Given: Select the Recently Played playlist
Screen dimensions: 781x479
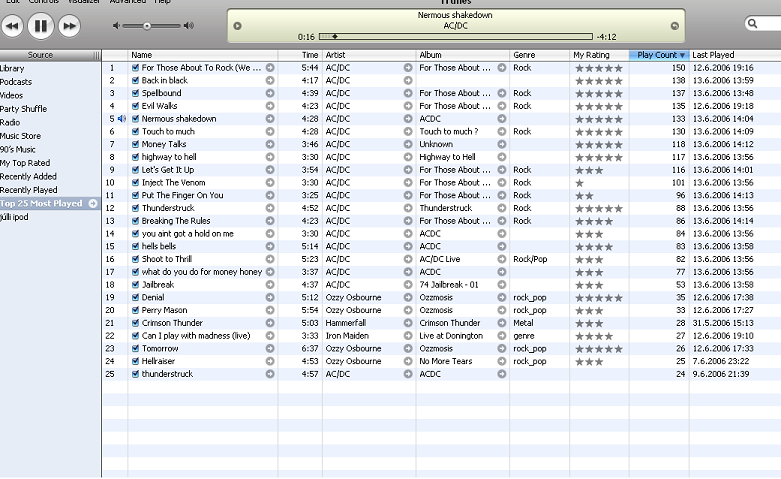Looking at the screenshot, I should click(28, 190).
